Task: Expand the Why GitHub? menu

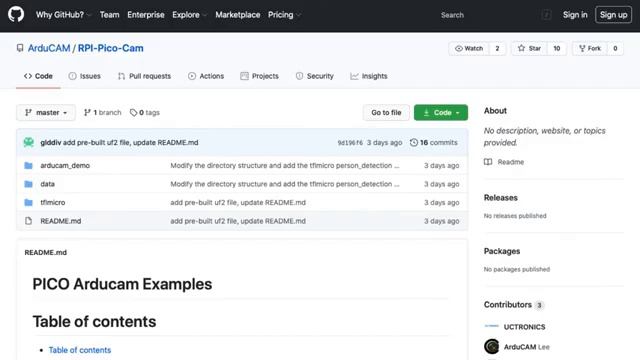Action: 63,15
